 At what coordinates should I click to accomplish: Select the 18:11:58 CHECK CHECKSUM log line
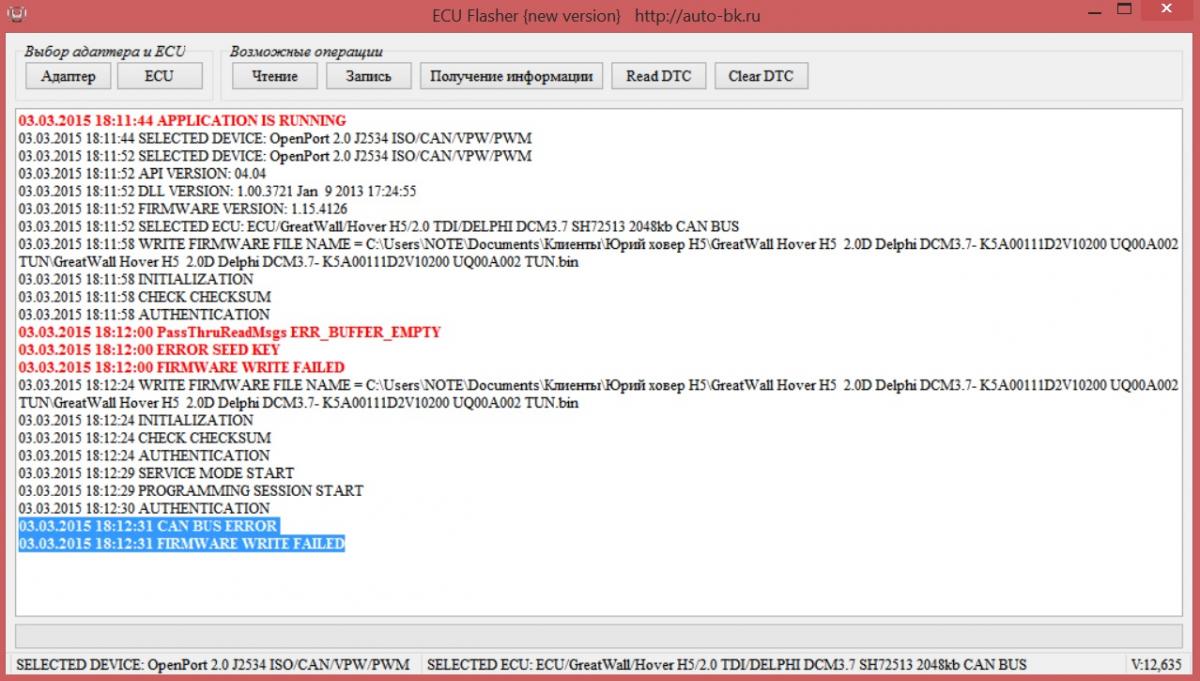click(144, 297)
